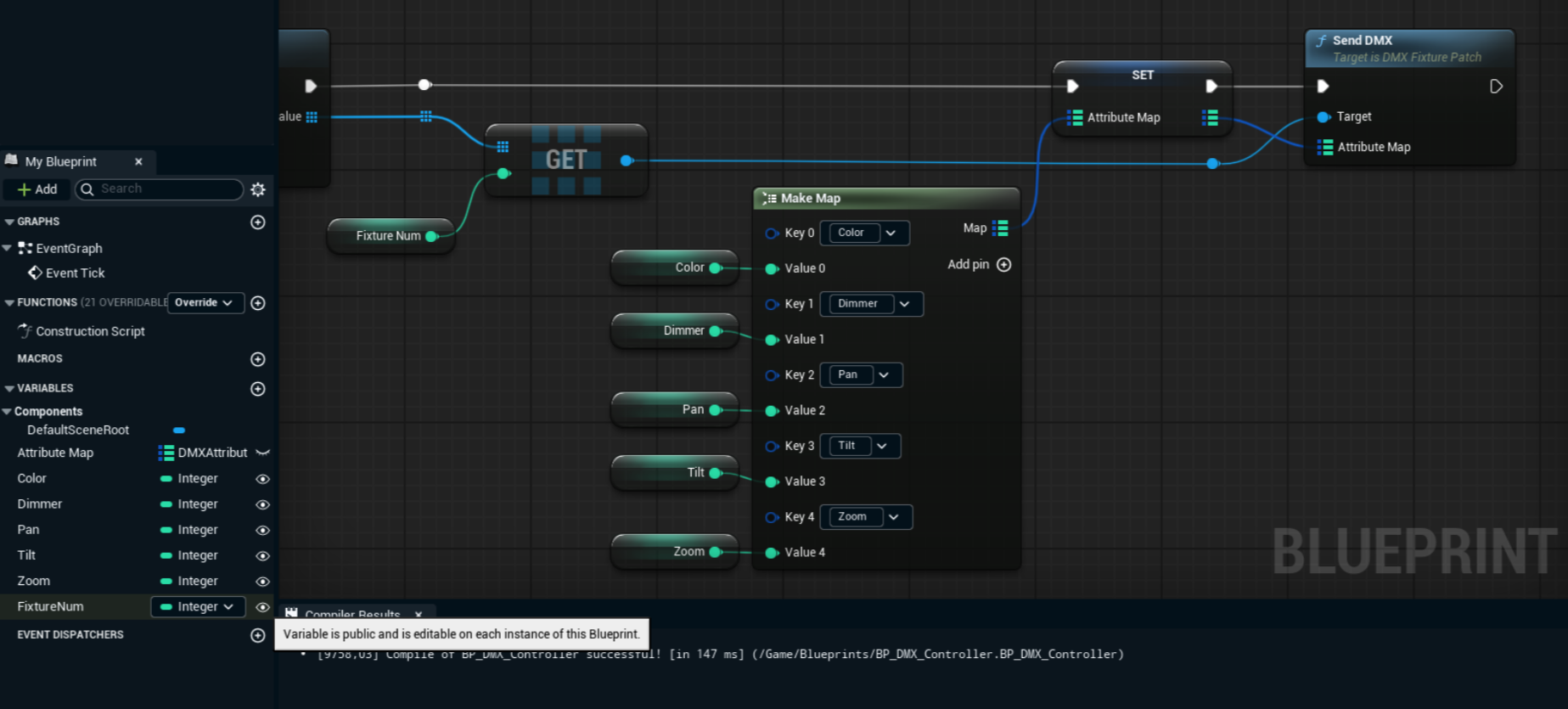Open the Override functions dropdown button
1568x709 pixels.
click(205, 303)
